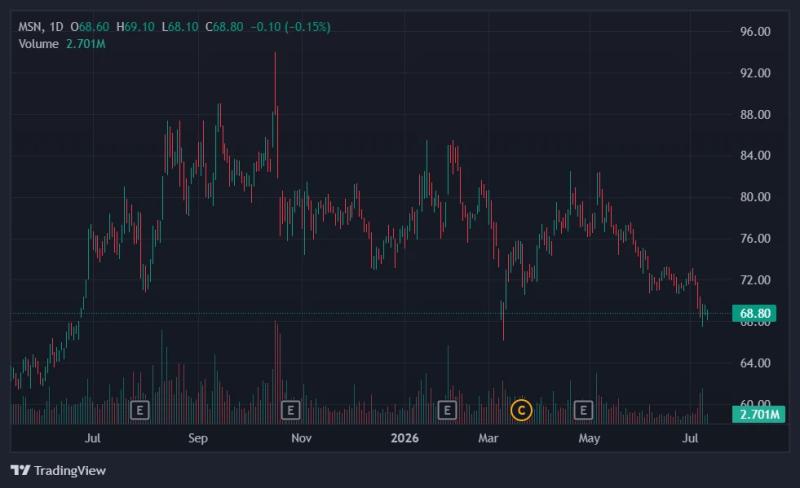Click the bold 2026 label on the time axis
This screenshot has width=800, height=488.
pyautogui.click(x=405, y=438)
